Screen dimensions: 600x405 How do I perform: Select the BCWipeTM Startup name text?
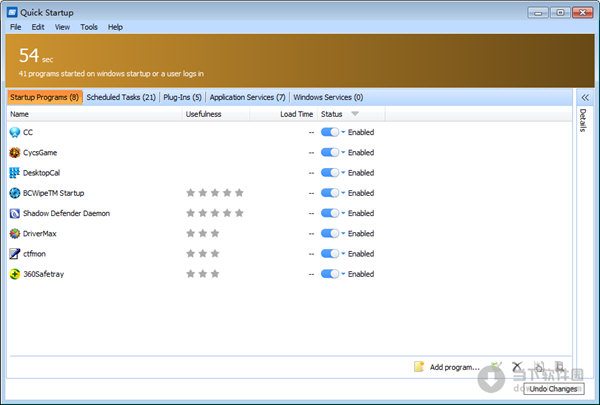tap(54, 193)
